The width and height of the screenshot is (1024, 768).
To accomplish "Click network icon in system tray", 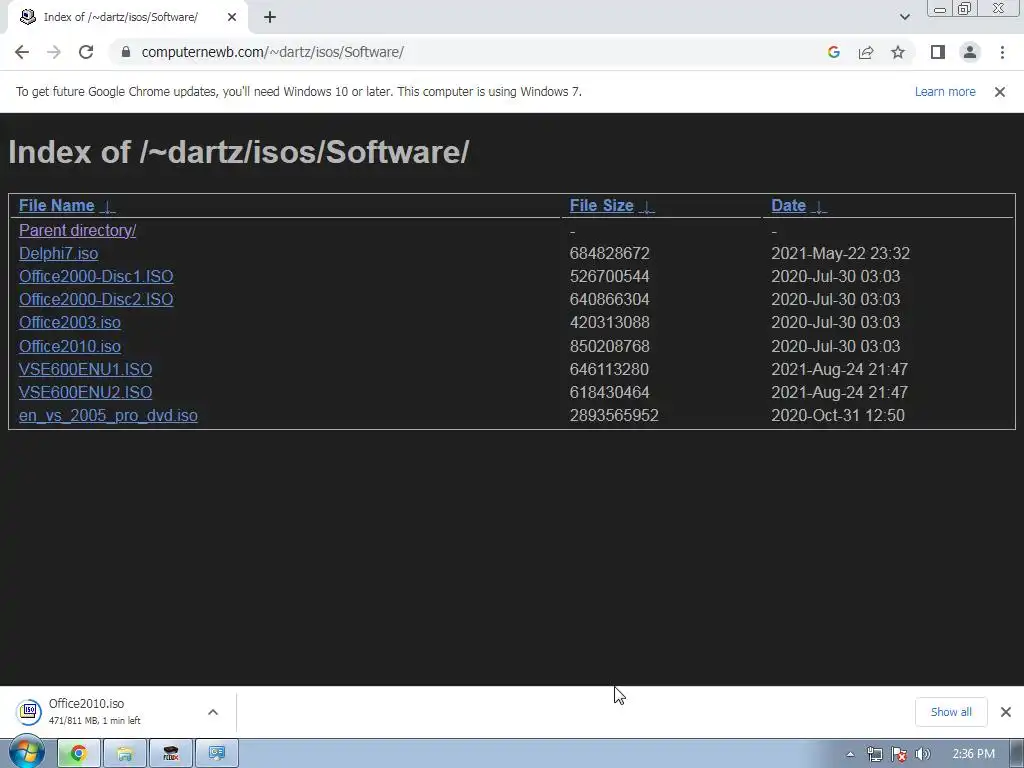I will click(874, 754).
